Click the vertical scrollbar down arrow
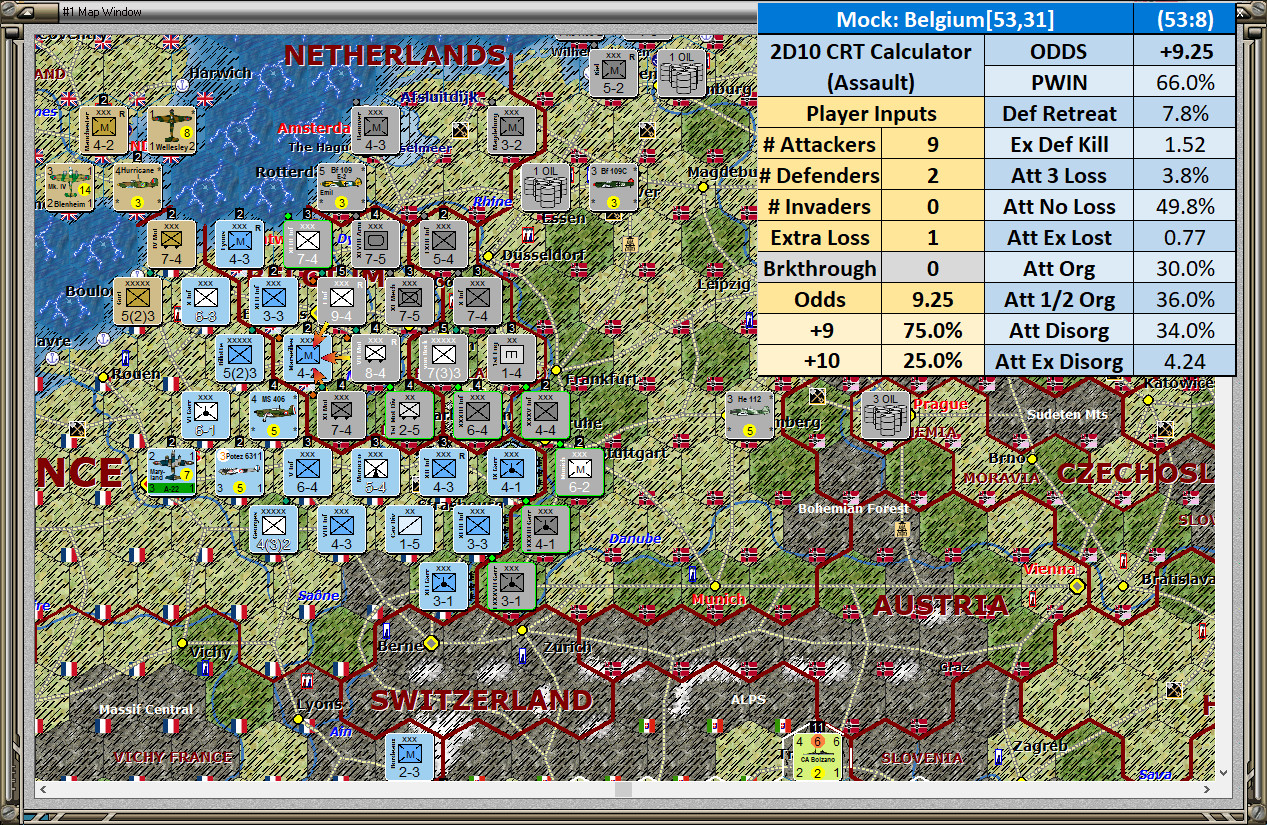The width and height of the screenshot is (1267, 825). tap(1223, 772)
